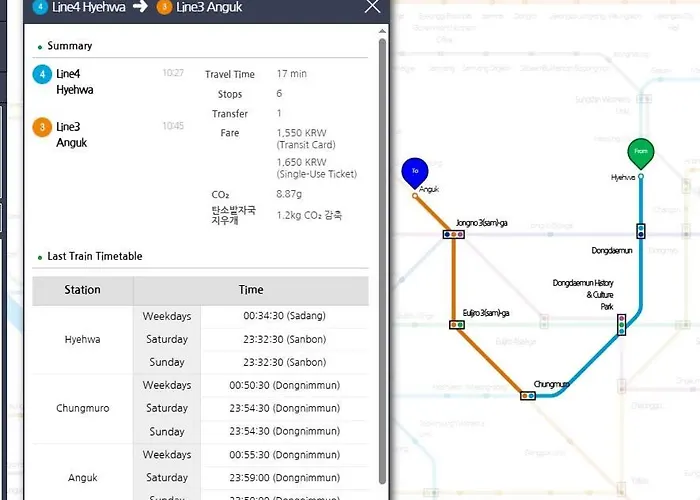Click the blue To pin at Anguk
The image size is (700, 500).
pos(415,172)
